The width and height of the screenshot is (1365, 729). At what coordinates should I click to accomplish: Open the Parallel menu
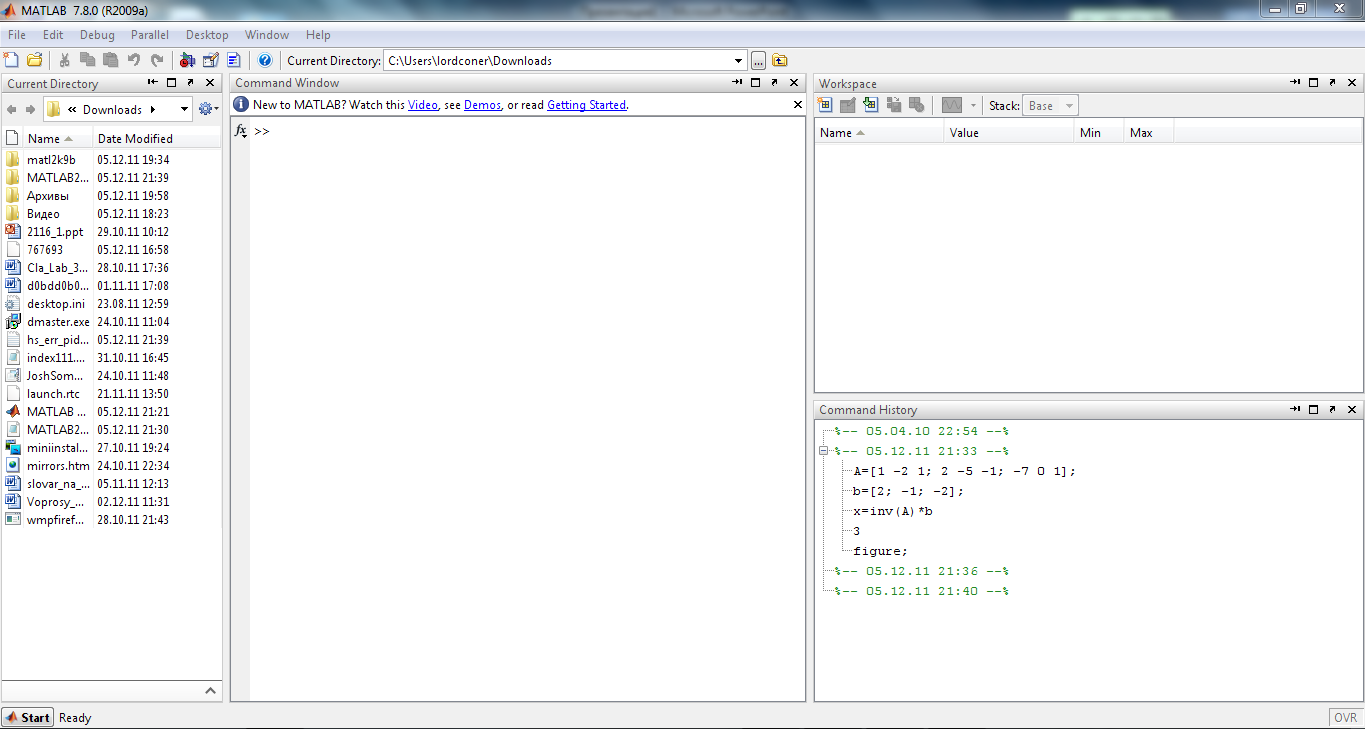pyautogui.click(x=150, y=35)
